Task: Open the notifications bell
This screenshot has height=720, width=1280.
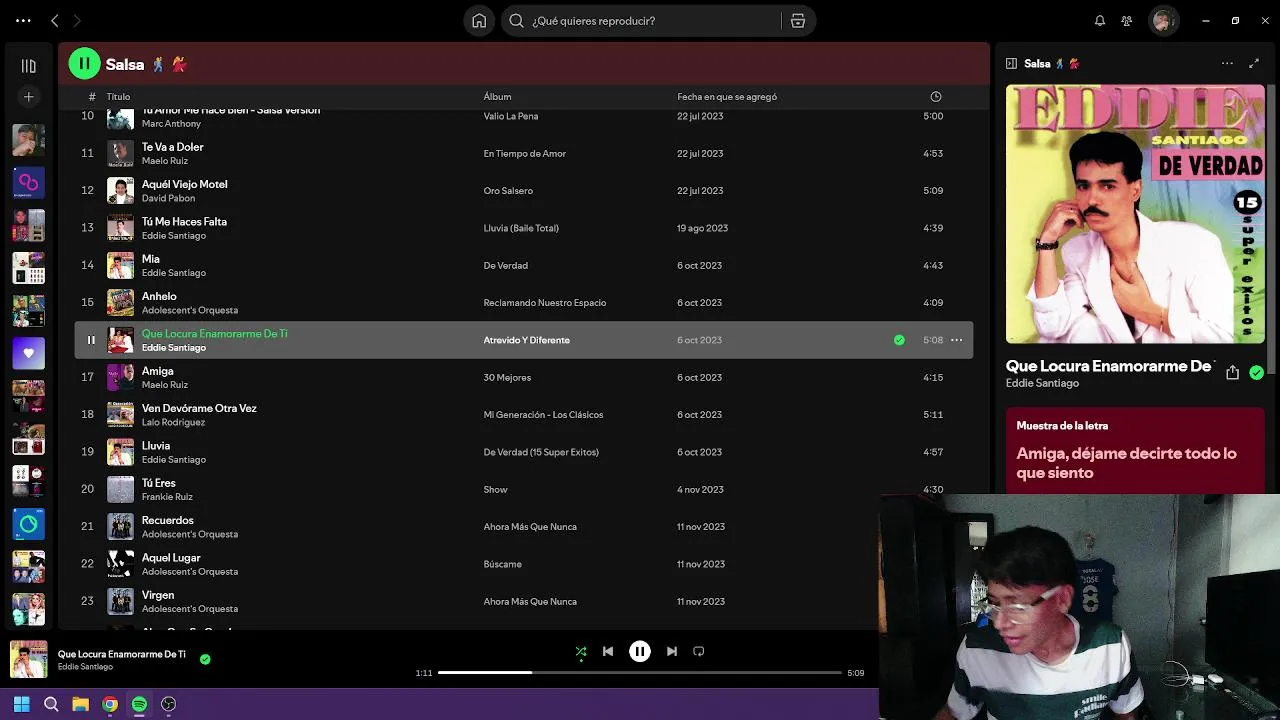Action: coord(1100,20)
